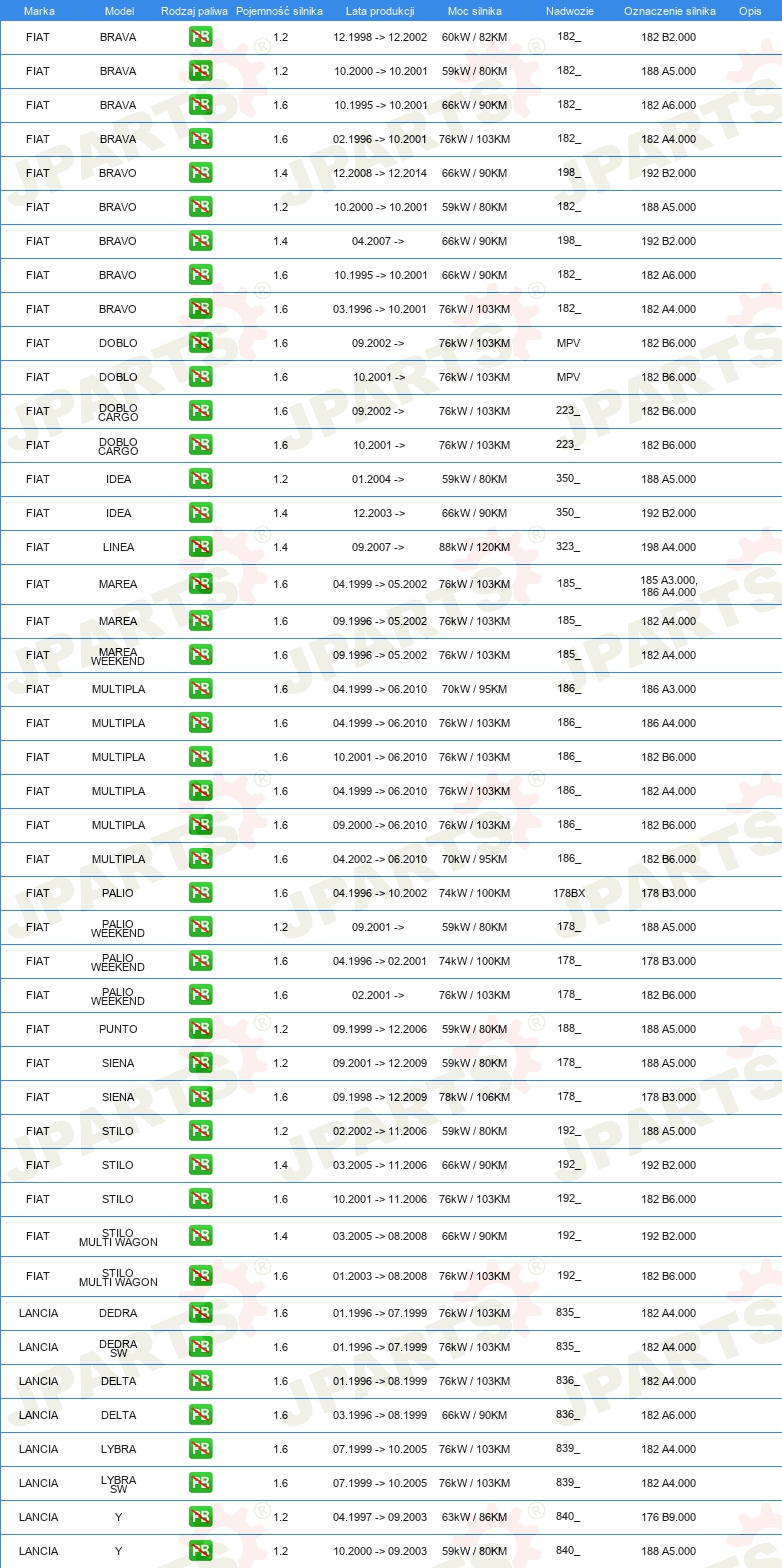
Task: Click fuel icon in MULTIPLA 182 A4.000 row
Action: (200, 791)
